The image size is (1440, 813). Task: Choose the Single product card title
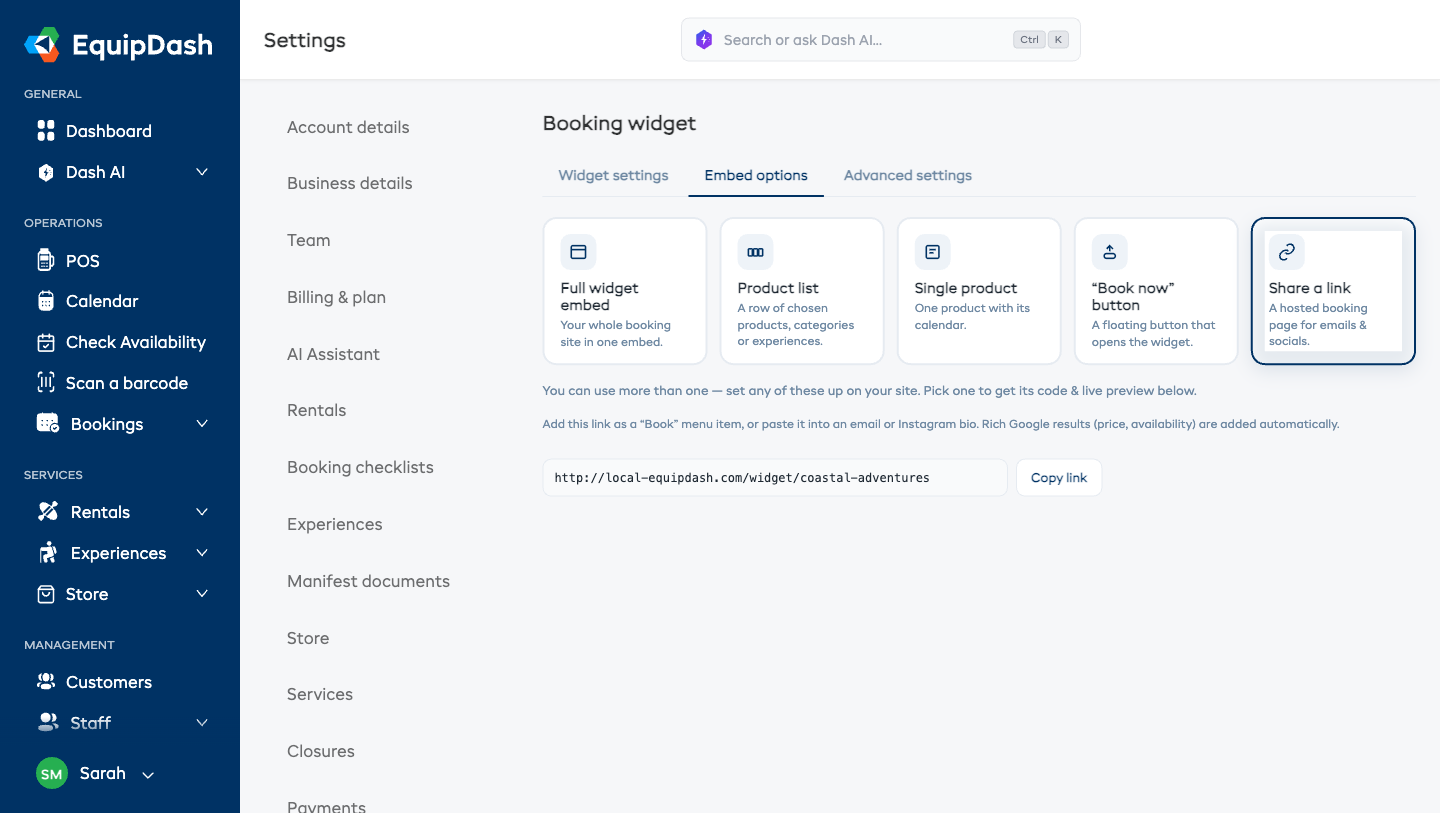(x=966, y=288)
